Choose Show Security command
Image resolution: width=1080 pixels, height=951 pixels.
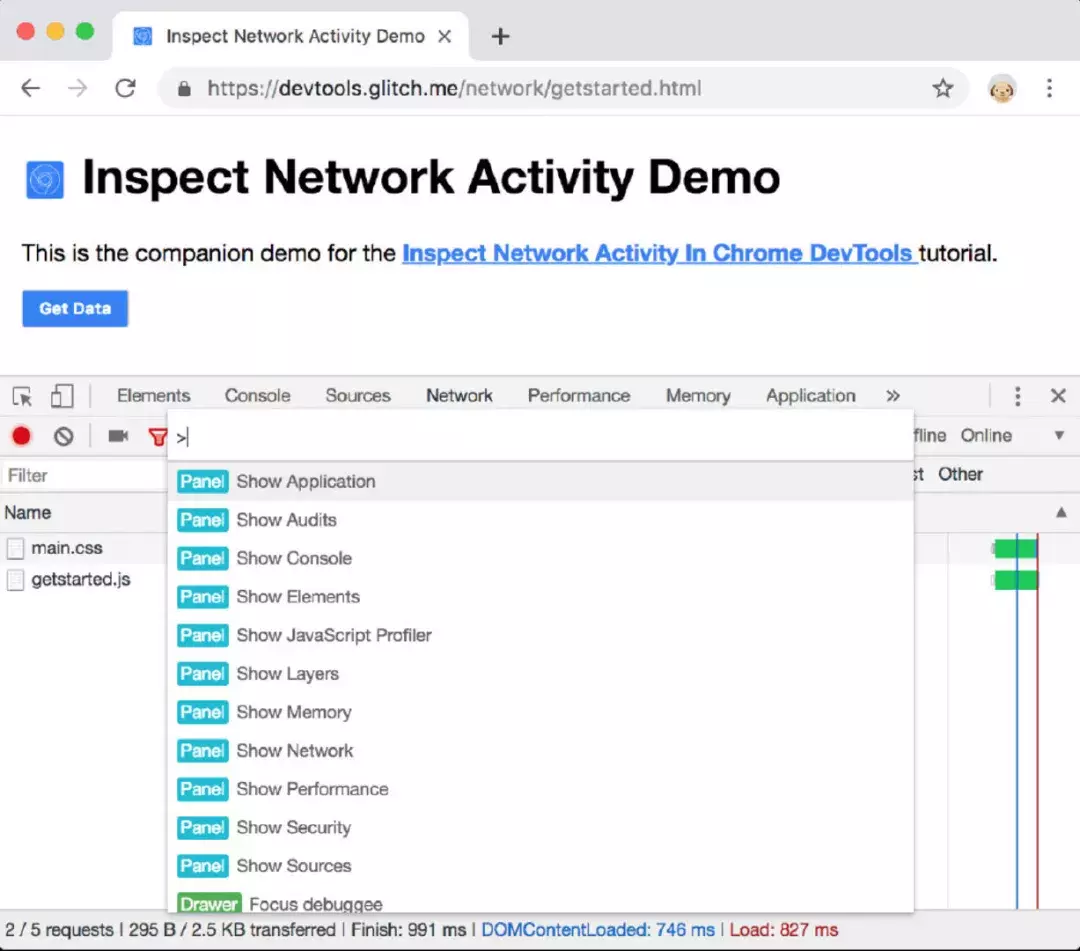(x=541, y=828)
